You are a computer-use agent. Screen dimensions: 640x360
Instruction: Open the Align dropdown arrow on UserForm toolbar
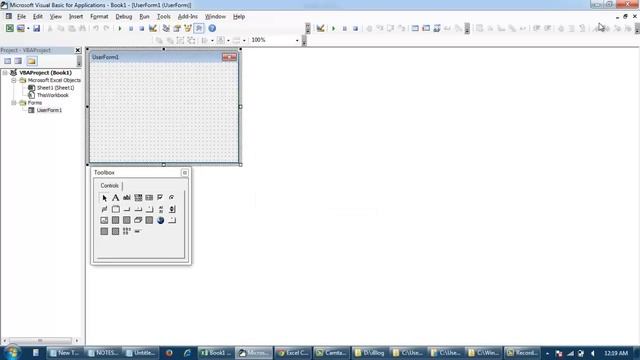coord(212,40)
